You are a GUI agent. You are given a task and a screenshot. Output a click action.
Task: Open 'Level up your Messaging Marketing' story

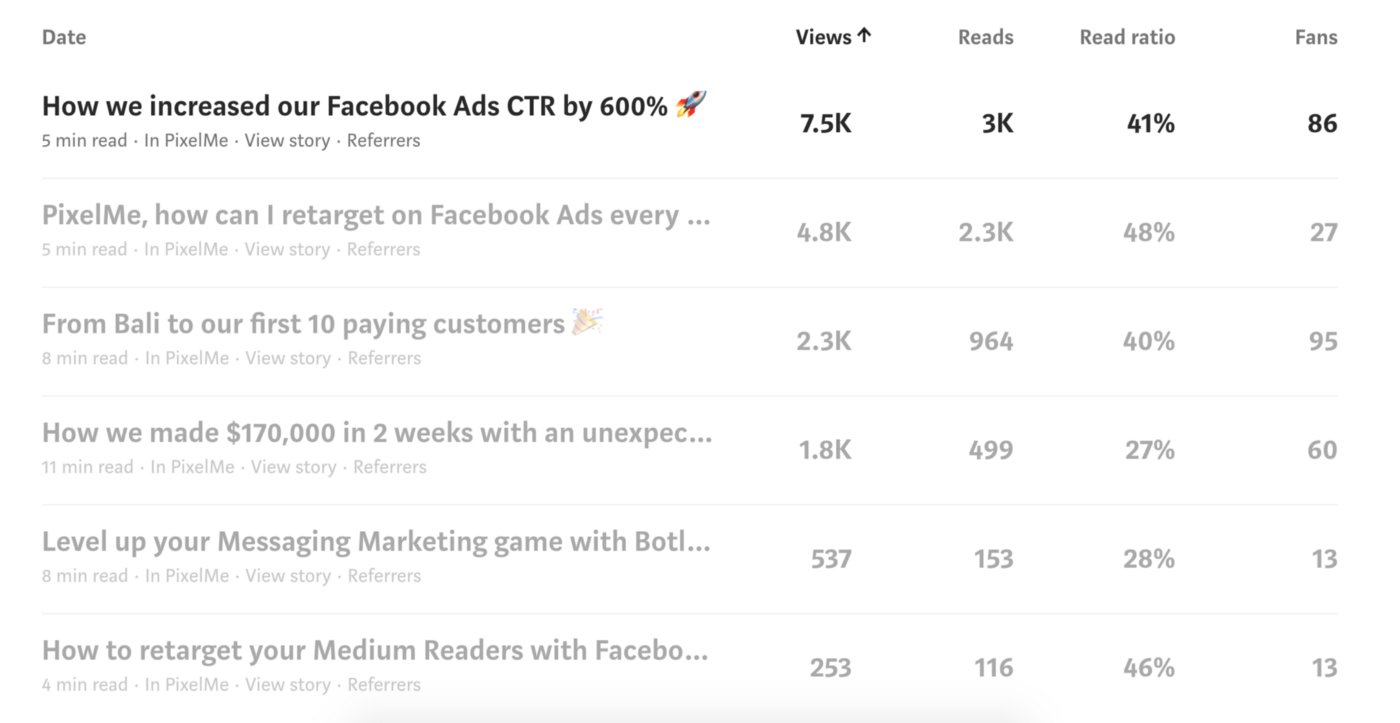tap(376, 542)
